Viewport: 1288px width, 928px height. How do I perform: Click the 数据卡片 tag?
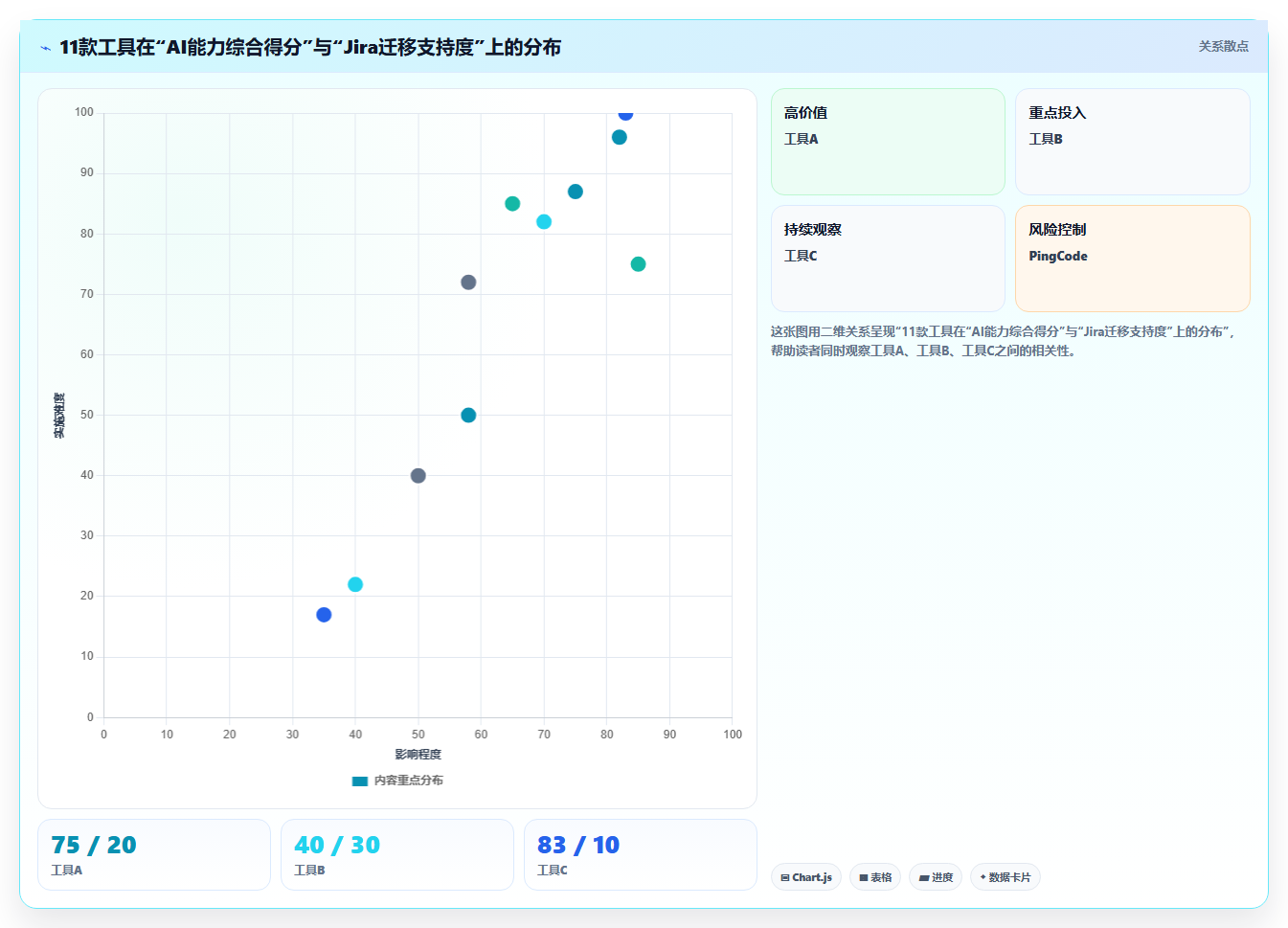(x=1006, y=877)
